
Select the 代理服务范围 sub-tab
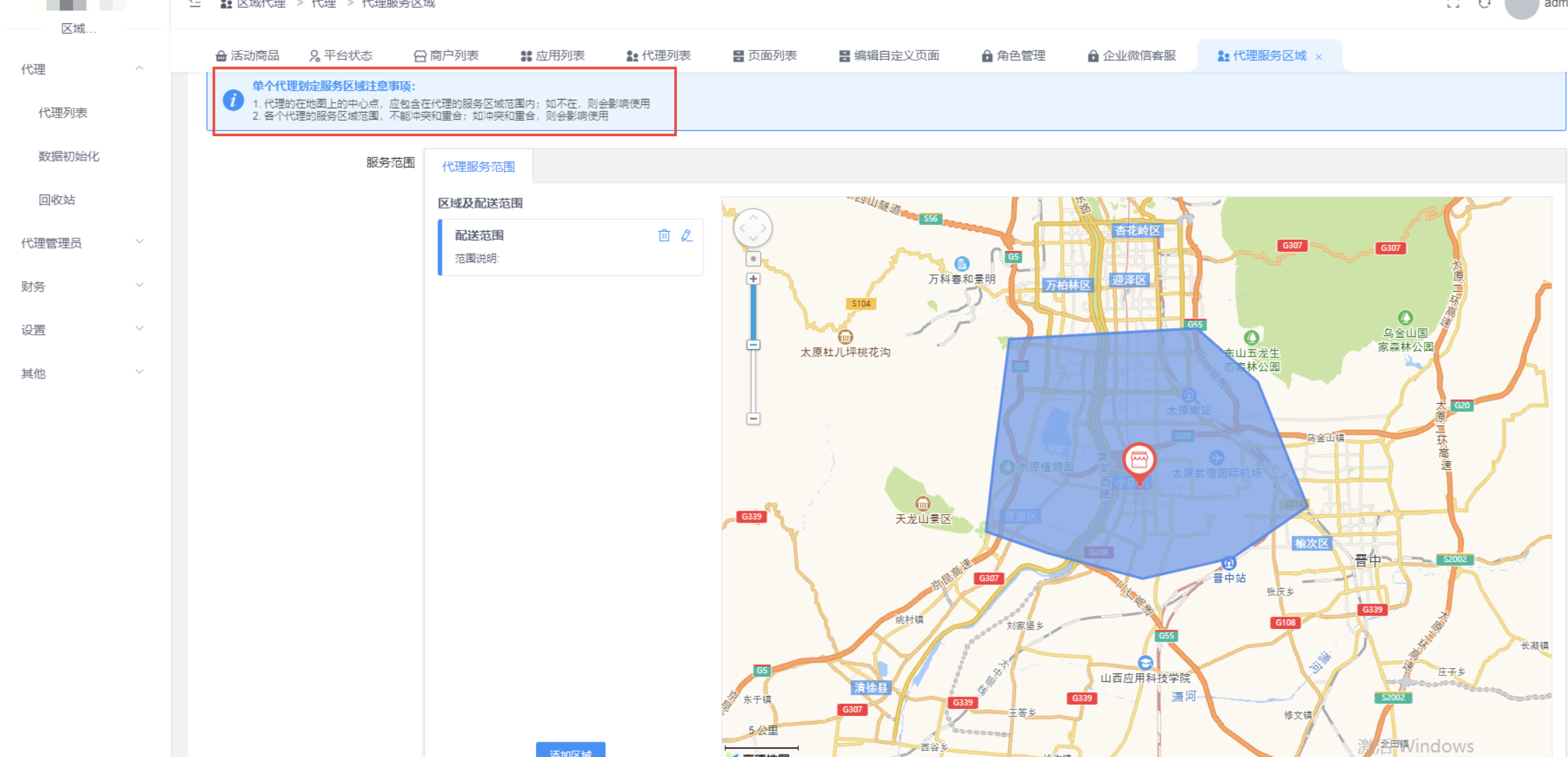click(478, 167)
